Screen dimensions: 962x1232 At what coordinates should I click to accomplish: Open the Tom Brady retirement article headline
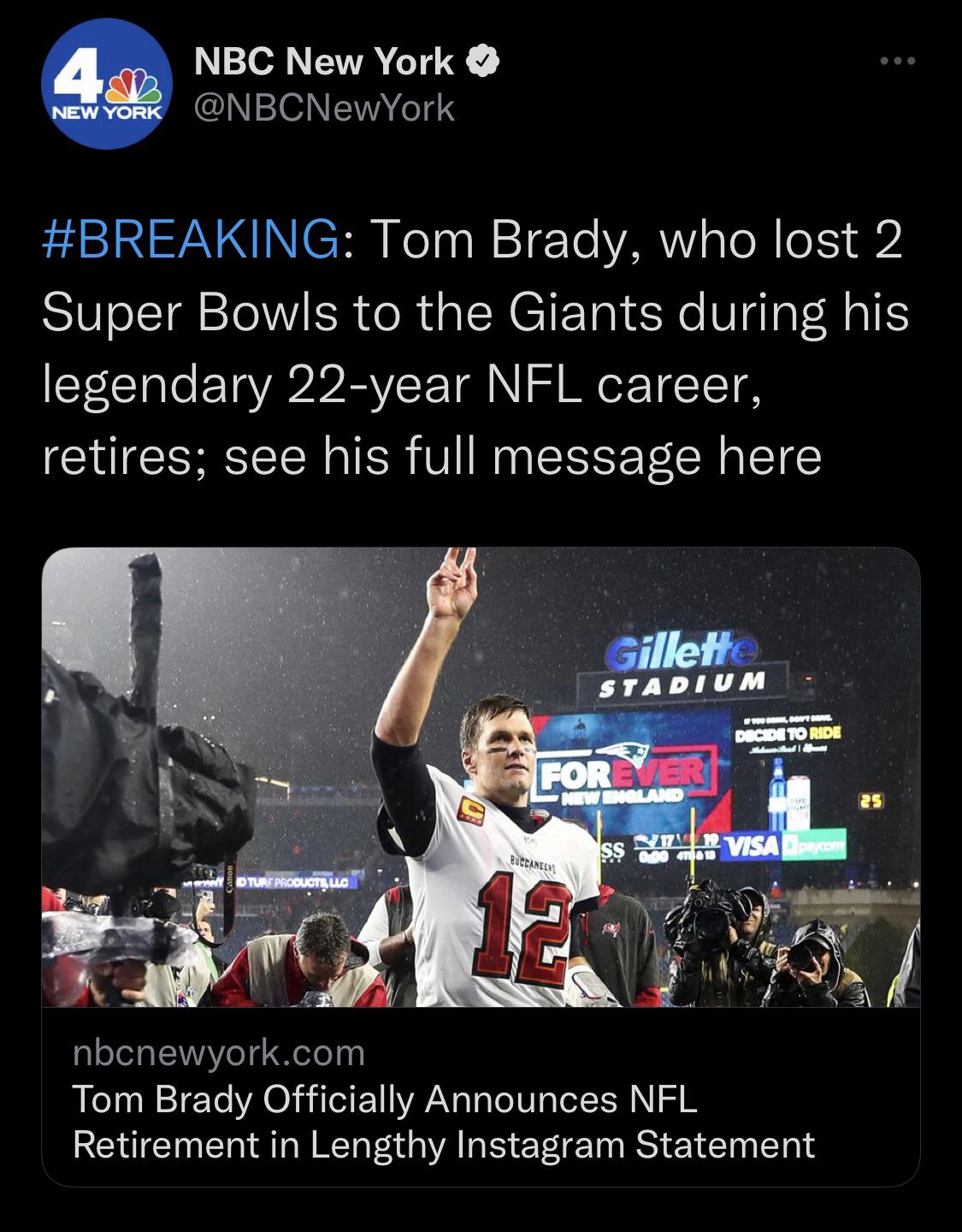click(444, 1122)
